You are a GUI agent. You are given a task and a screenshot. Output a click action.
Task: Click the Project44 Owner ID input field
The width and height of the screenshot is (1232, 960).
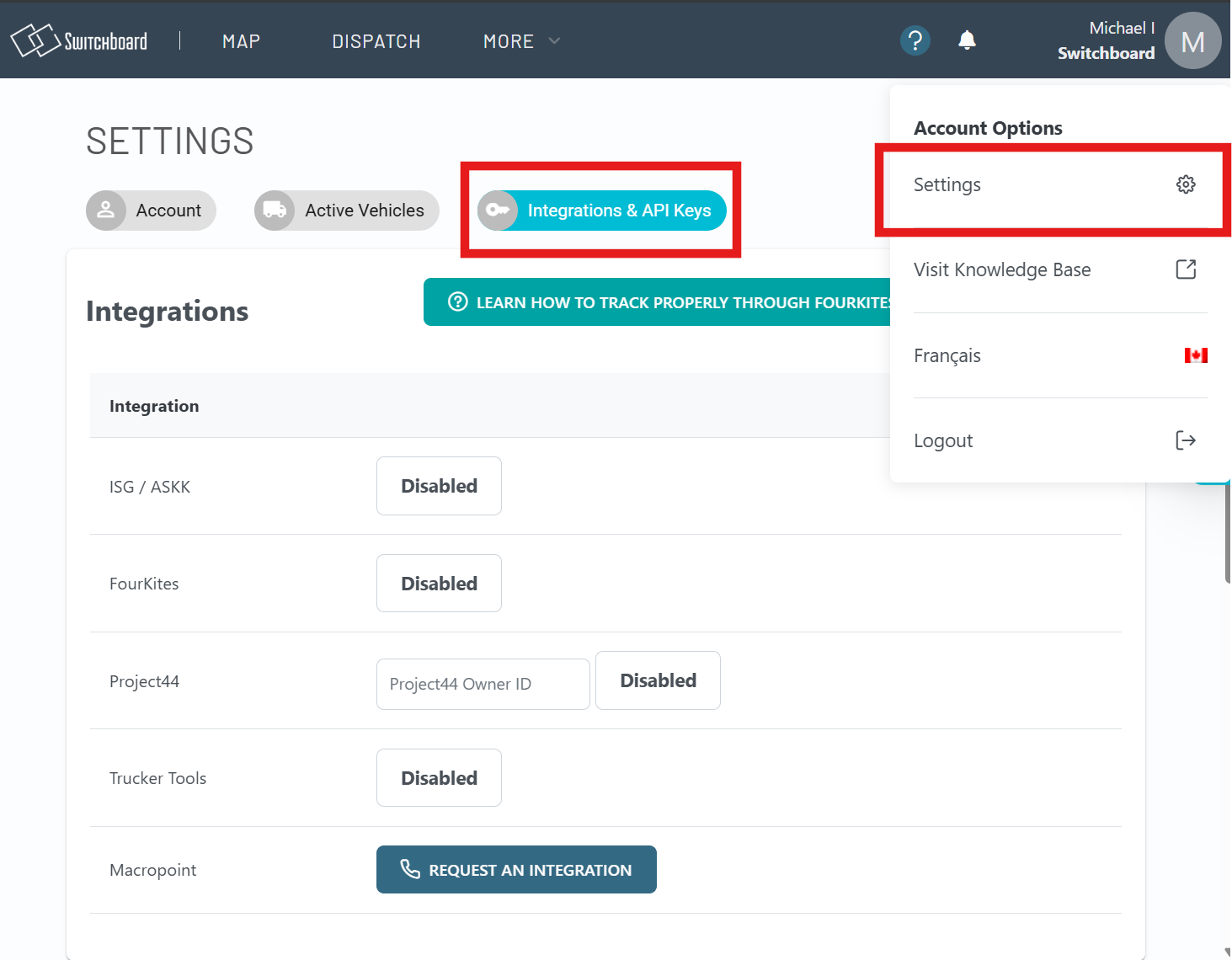point(483,684)
